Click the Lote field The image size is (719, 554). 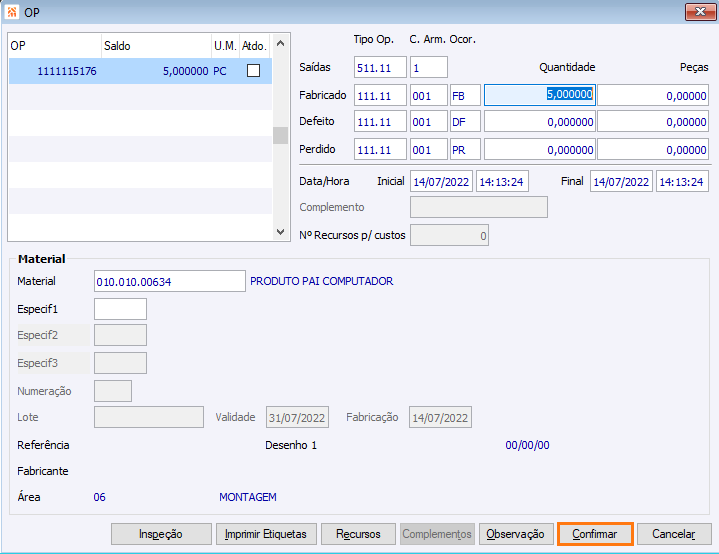coord(149,417)
